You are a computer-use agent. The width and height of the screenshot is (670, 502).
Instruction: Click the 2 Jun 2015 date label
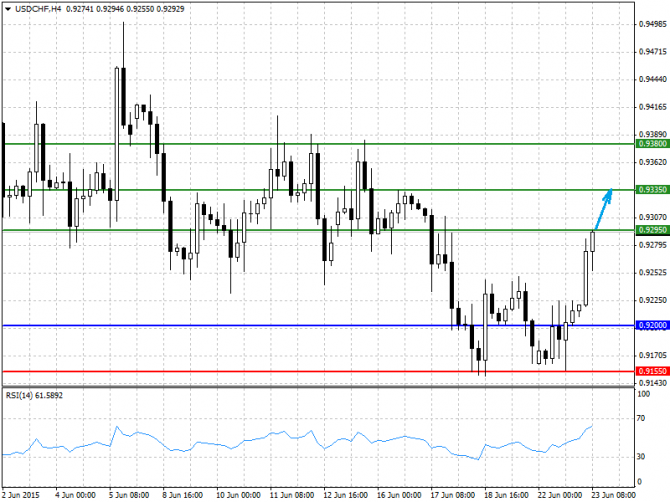(21, 495)
